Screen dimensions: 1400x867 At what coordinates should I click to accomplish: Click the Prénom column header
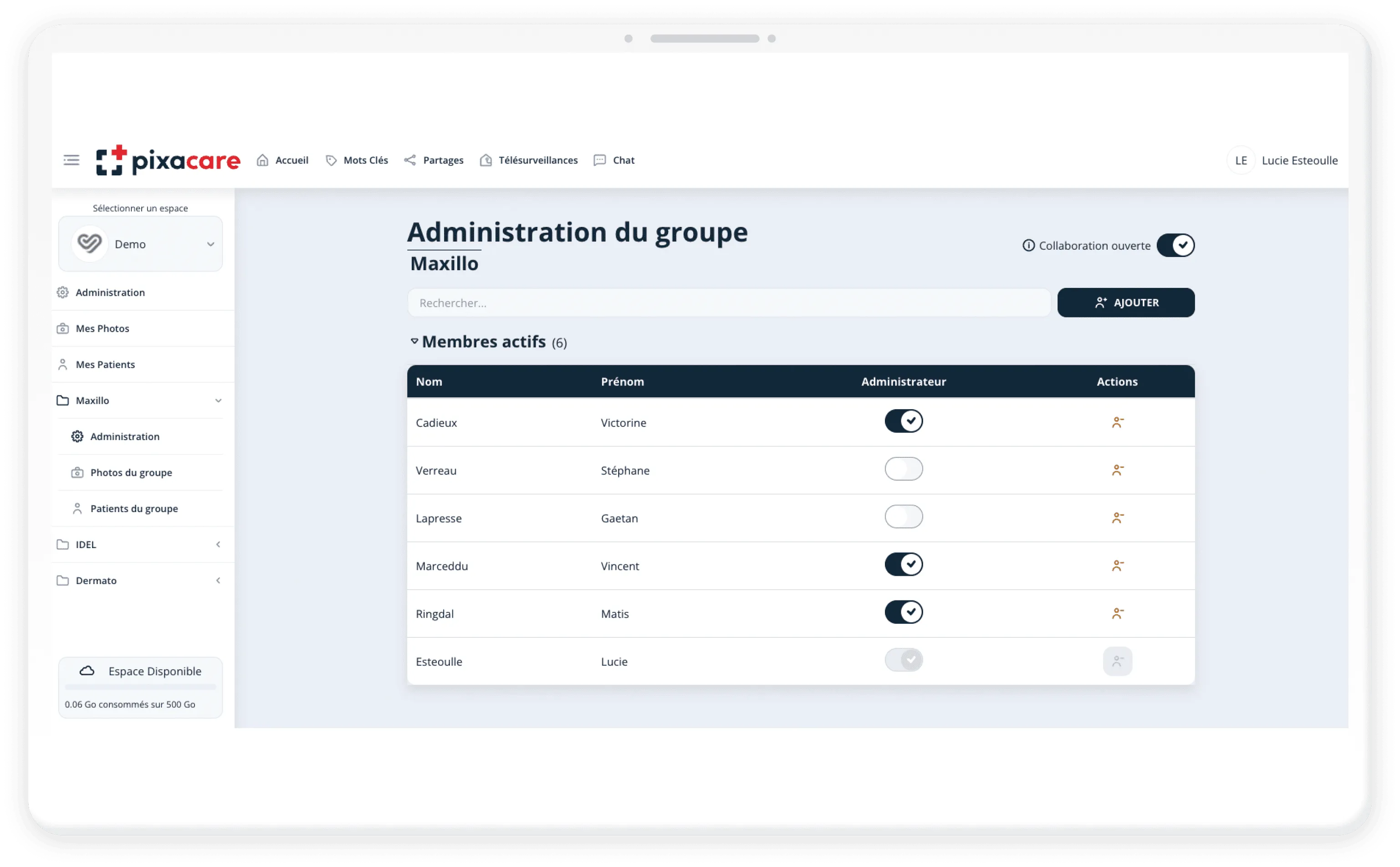click(x=623, y=382)
